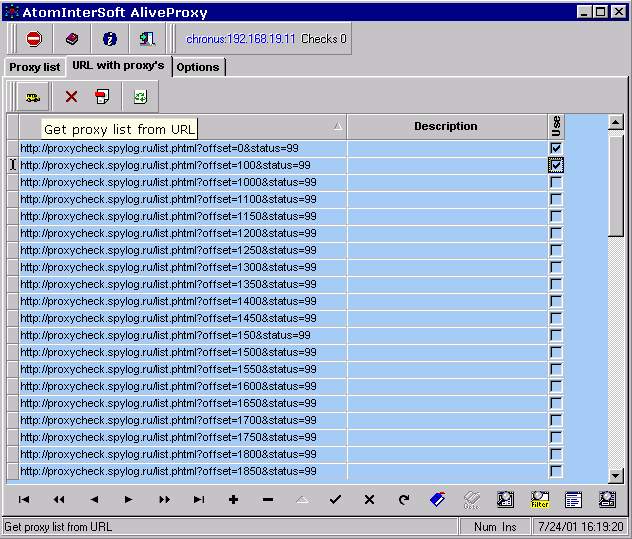Click the row indicator of offset=100 row

click(x=13, y=165)
